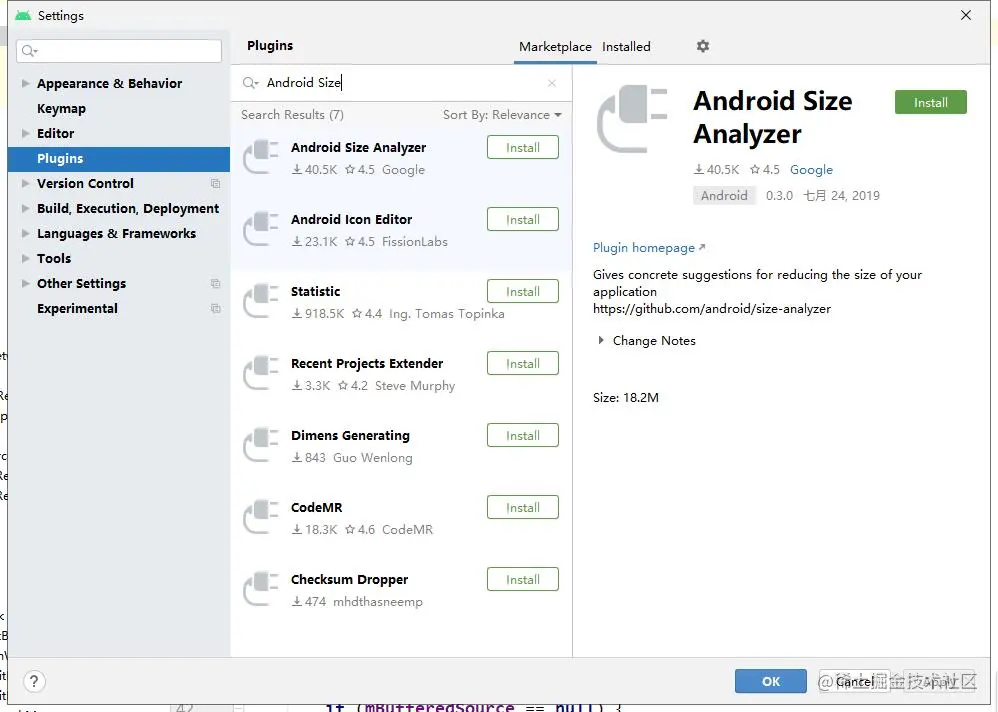Expand Languages & Frameworks node
This screenshot has height=712, width=998.
click(x=25, y=233)
